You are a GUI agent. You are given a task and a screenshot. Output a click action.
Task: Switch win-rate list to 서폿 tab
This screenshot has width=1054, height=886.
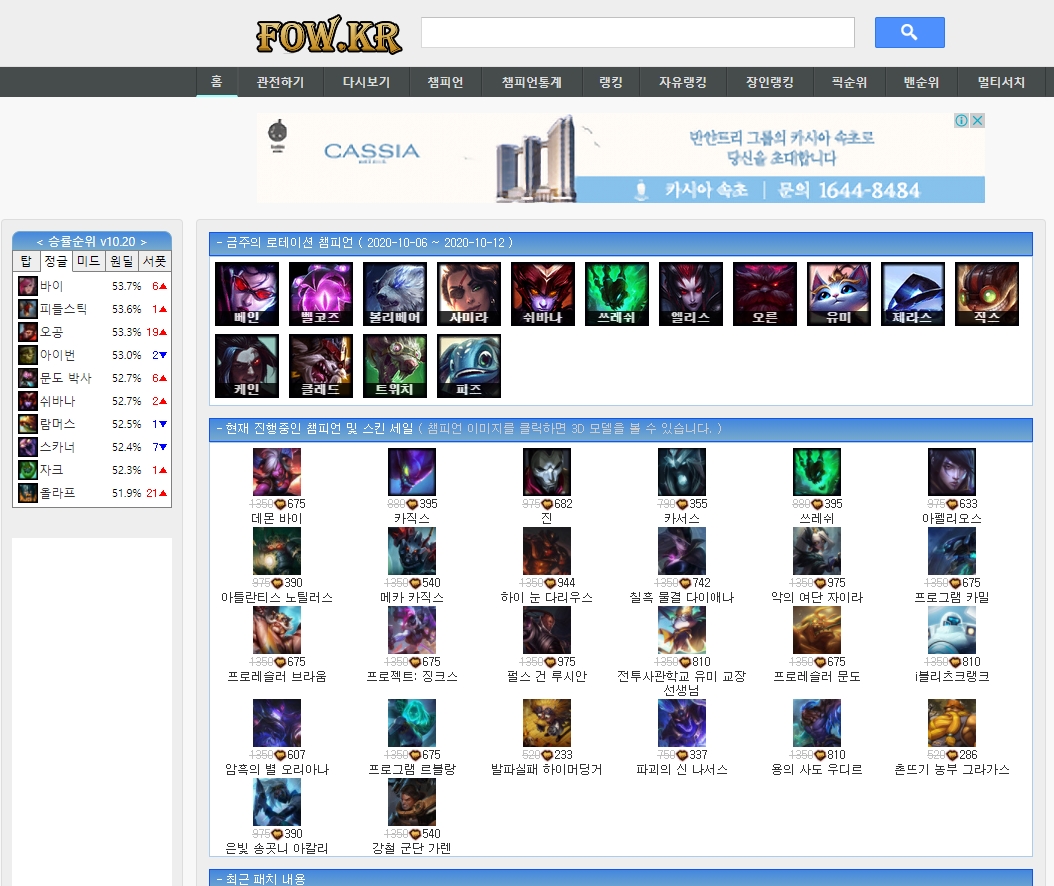click(x=155, y=261)
